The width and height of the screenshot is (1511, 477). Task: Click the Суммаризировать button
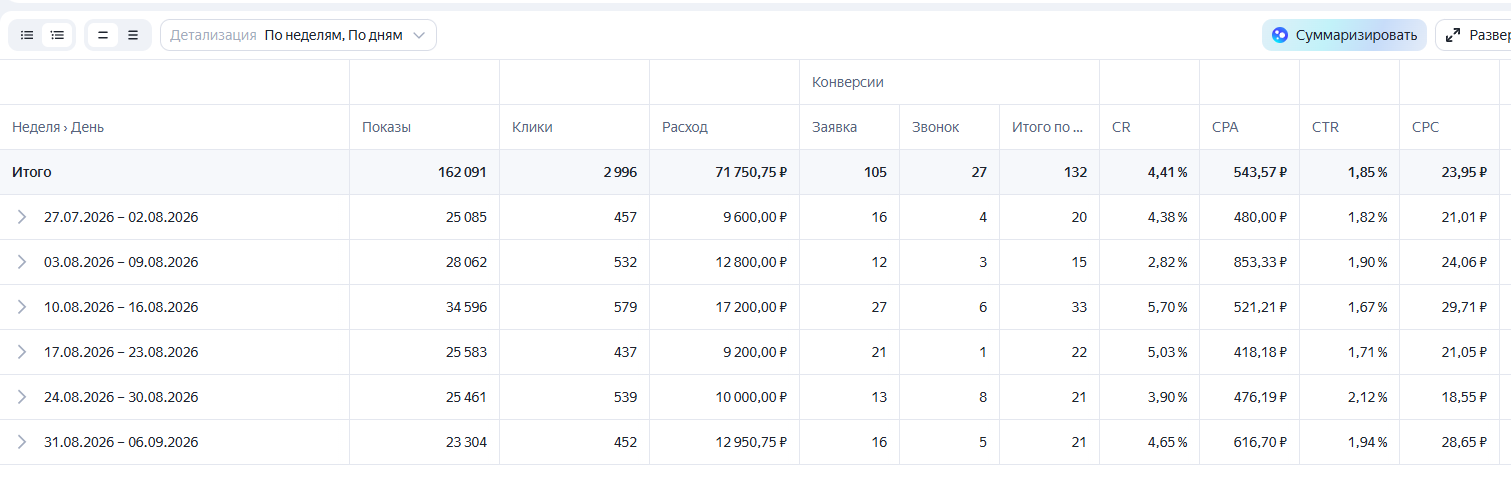(1344, 35)
